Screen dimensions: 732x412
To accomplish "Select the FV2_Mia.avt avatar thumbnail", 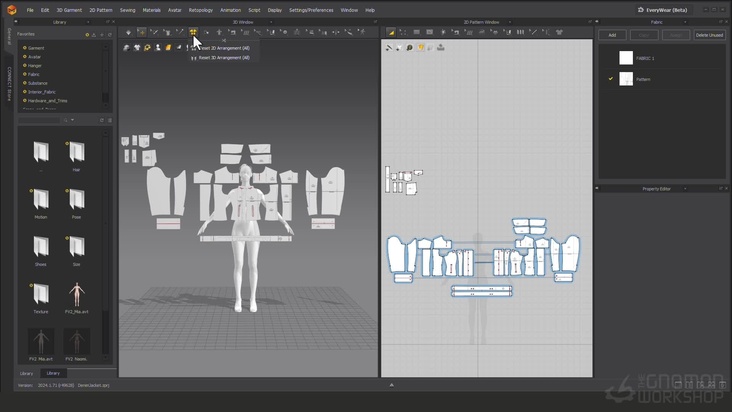I will (x=76, y=294).
